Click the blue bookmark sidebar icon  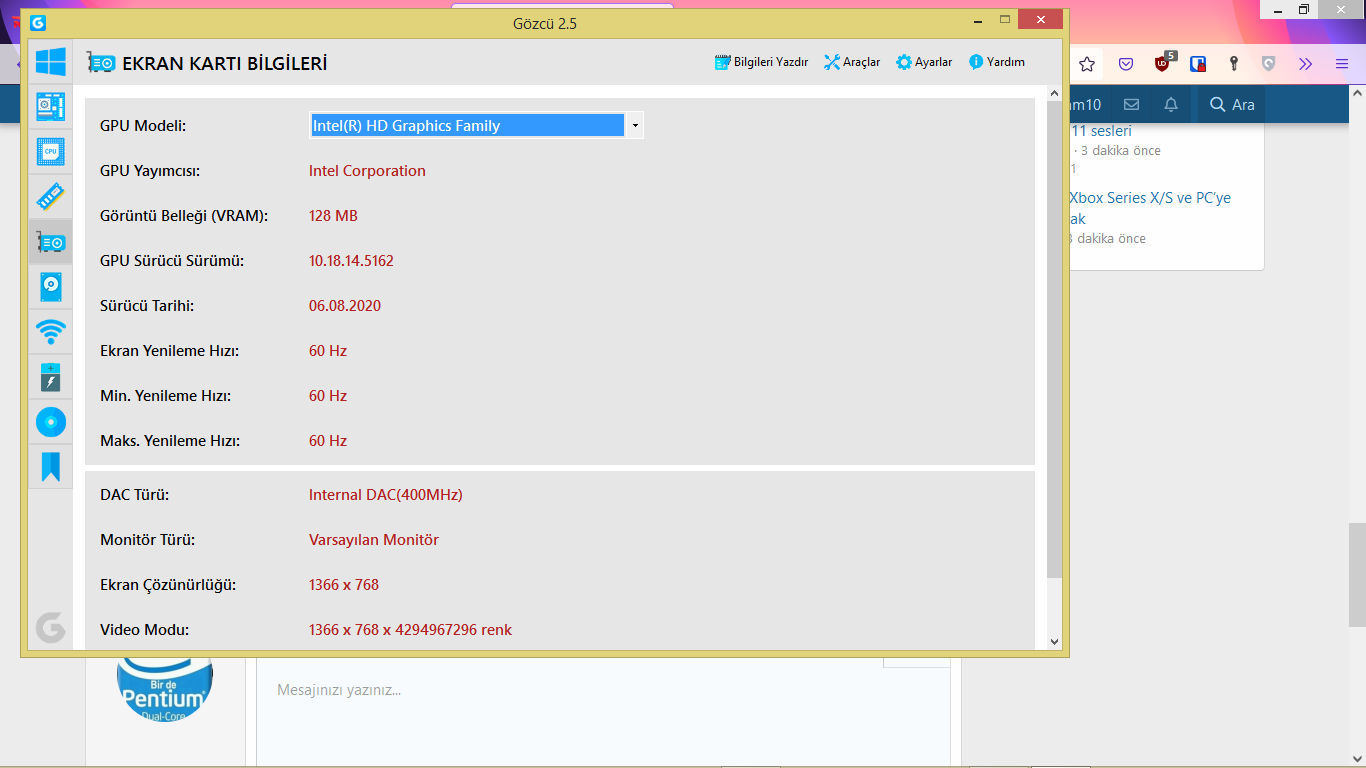(50, 467)
